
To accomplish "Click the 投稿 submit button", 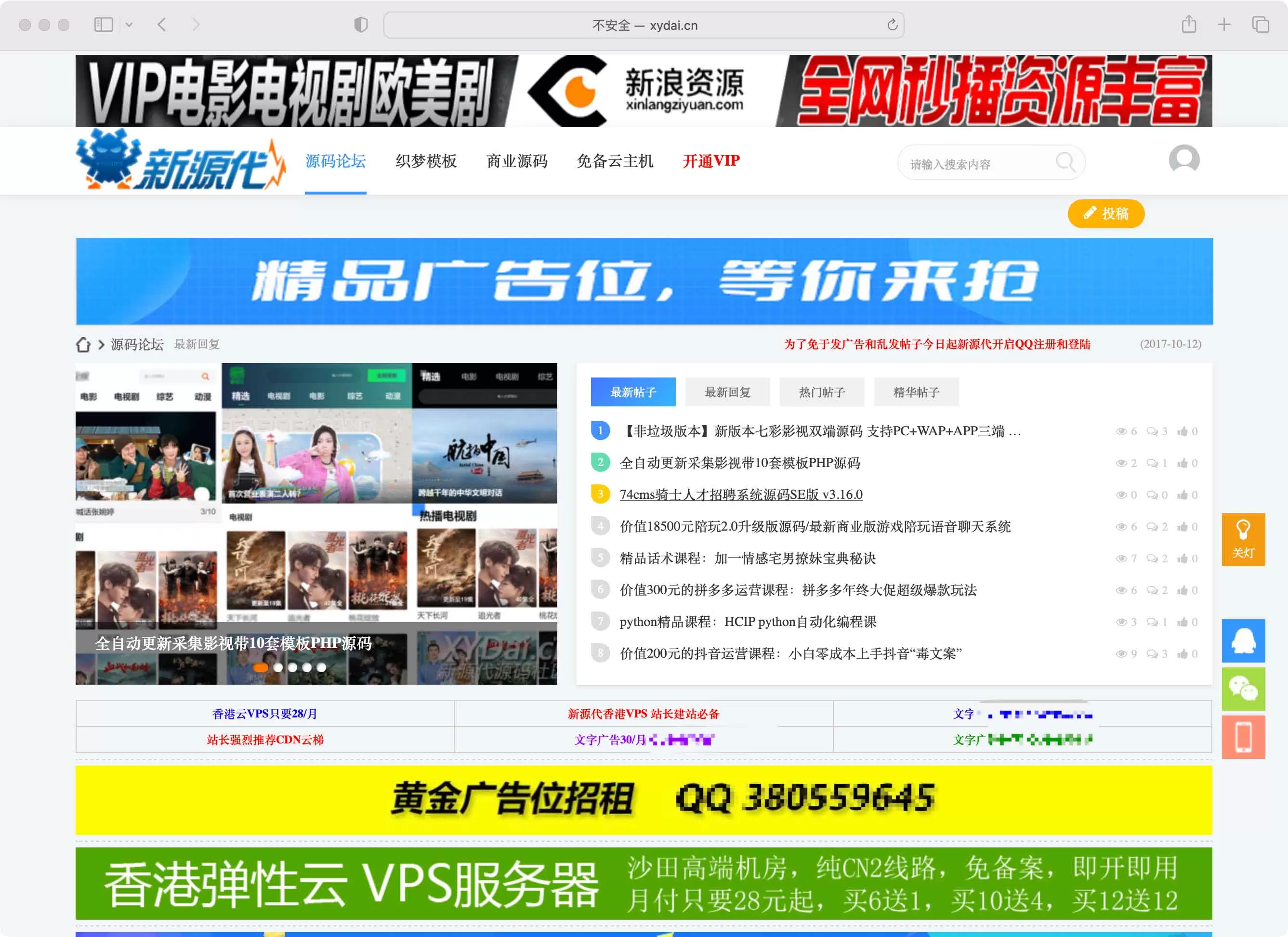I will tap(1106, 213).
